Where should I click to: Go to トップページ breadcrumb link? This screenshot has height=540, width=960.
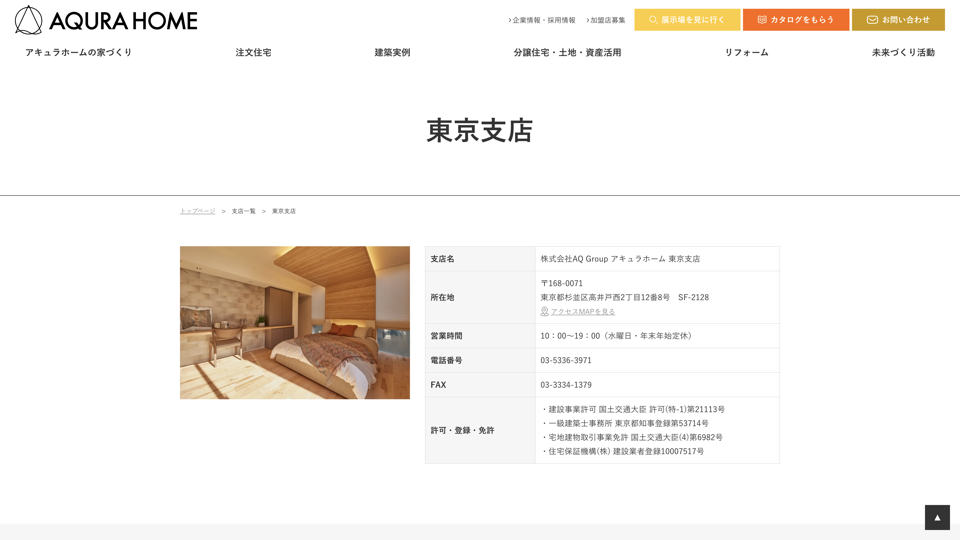click(197, 211)
